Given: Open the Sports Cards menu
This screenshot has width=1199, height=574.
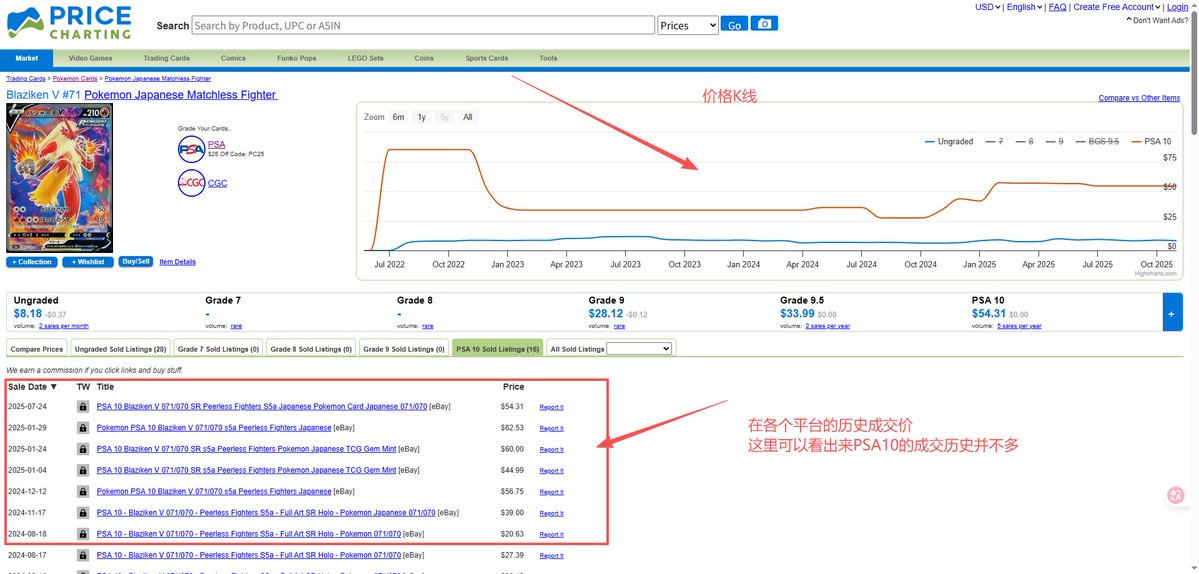Looking at the screenshot, I should click(486, 58).
